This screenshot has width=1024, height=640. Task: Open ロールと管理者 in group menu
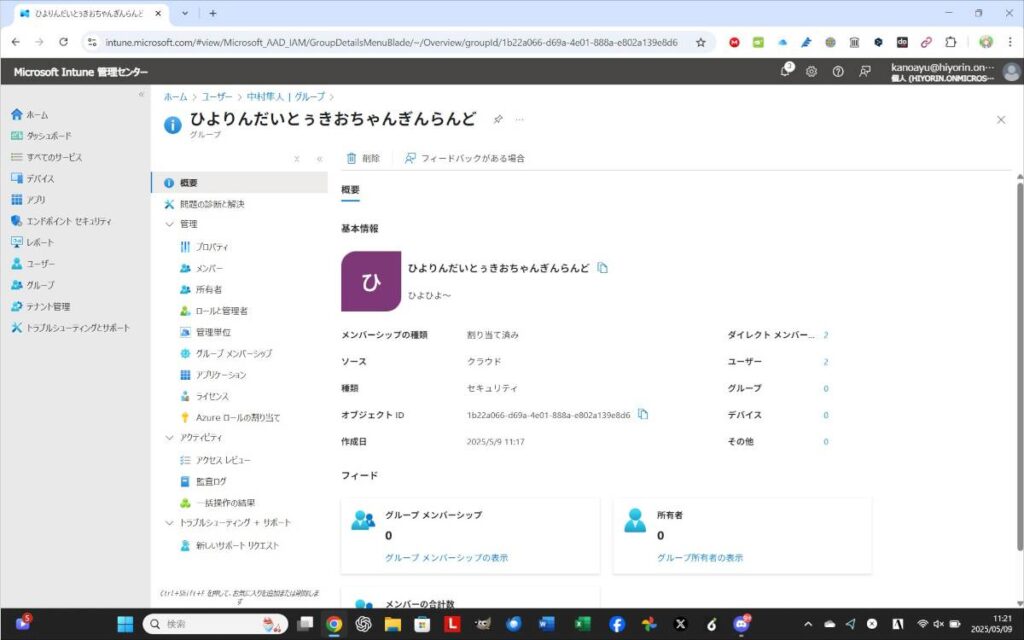click(214, 311)
